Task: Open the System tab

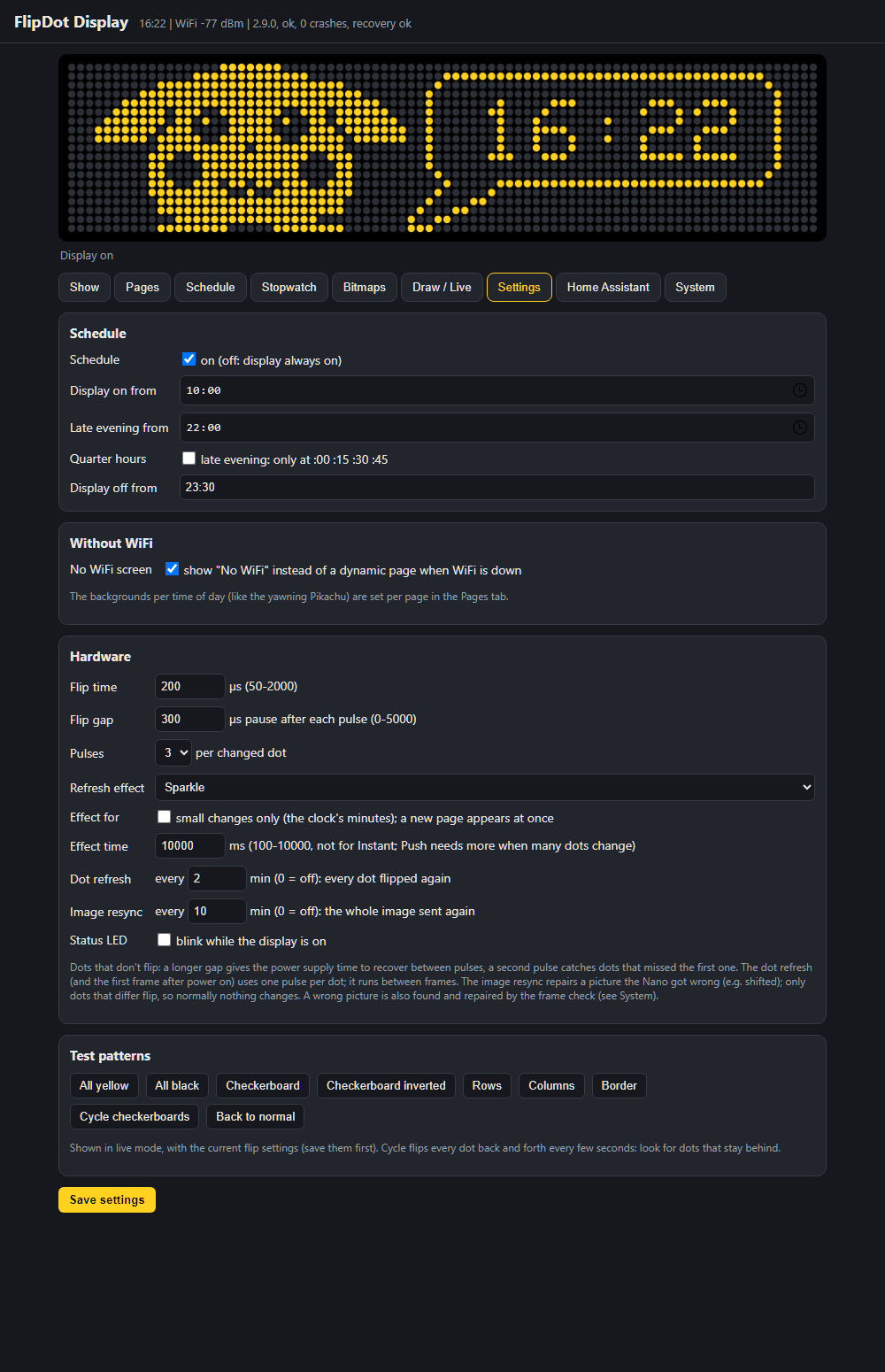Action: point(695,287)
